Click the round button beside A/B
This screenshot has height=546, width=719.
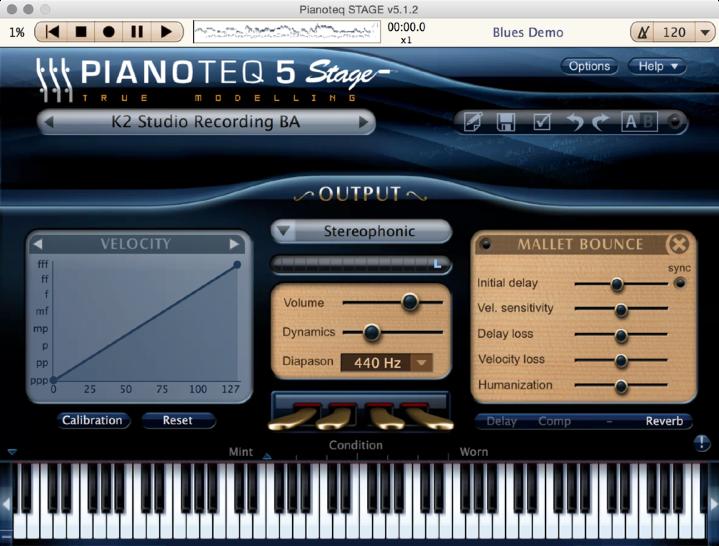click(x=674, y=122)
